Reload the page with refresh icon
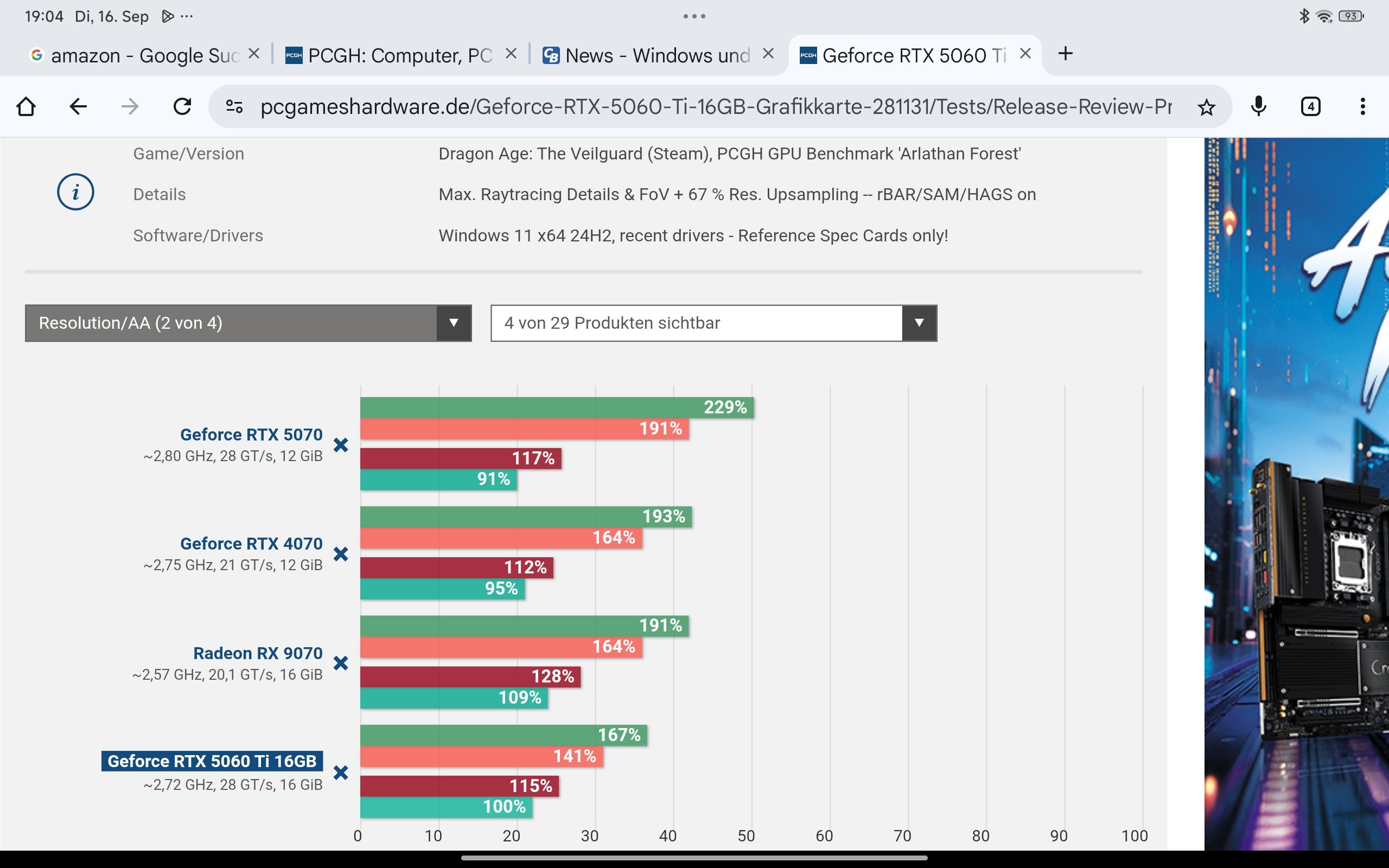Image resolution: width=1389 pixels, height=868 pixels. [182, 107]
